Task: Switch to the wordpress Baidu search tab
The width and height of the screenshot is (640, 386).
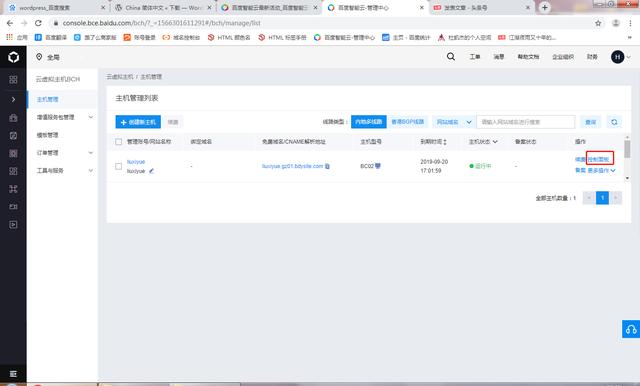Action: (55, 7)
